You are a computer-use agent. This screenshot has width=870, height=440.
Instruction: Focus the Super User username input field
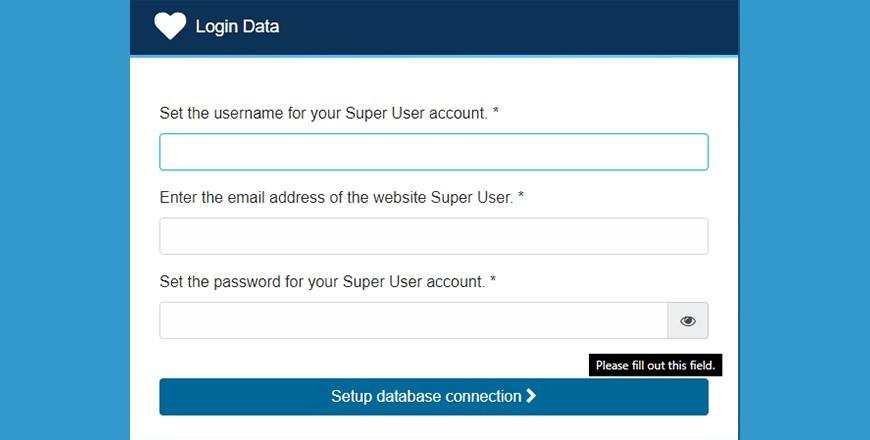434,152
